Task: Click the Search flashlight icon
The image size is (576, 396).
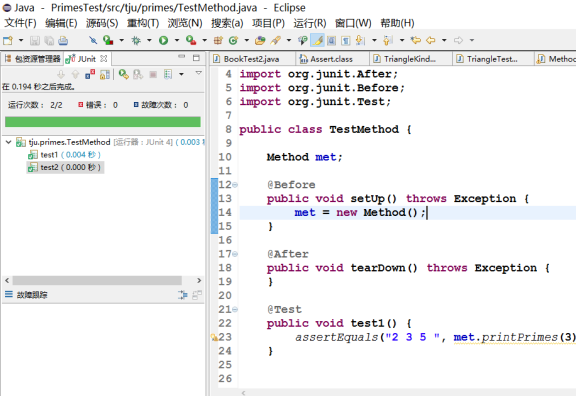Action: pyautogui.click(x=276, y=40)
